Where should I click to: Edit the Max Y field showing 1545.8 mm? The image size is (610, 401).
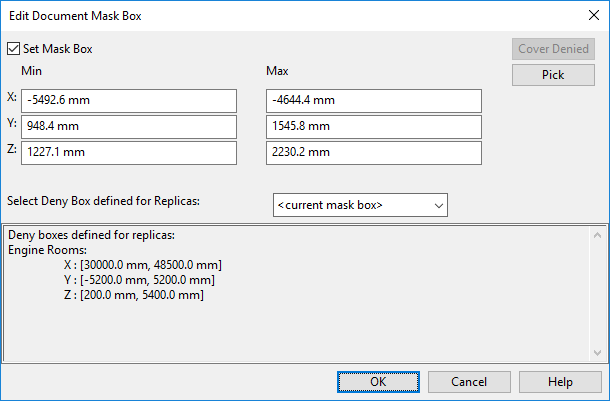[374, 126]
